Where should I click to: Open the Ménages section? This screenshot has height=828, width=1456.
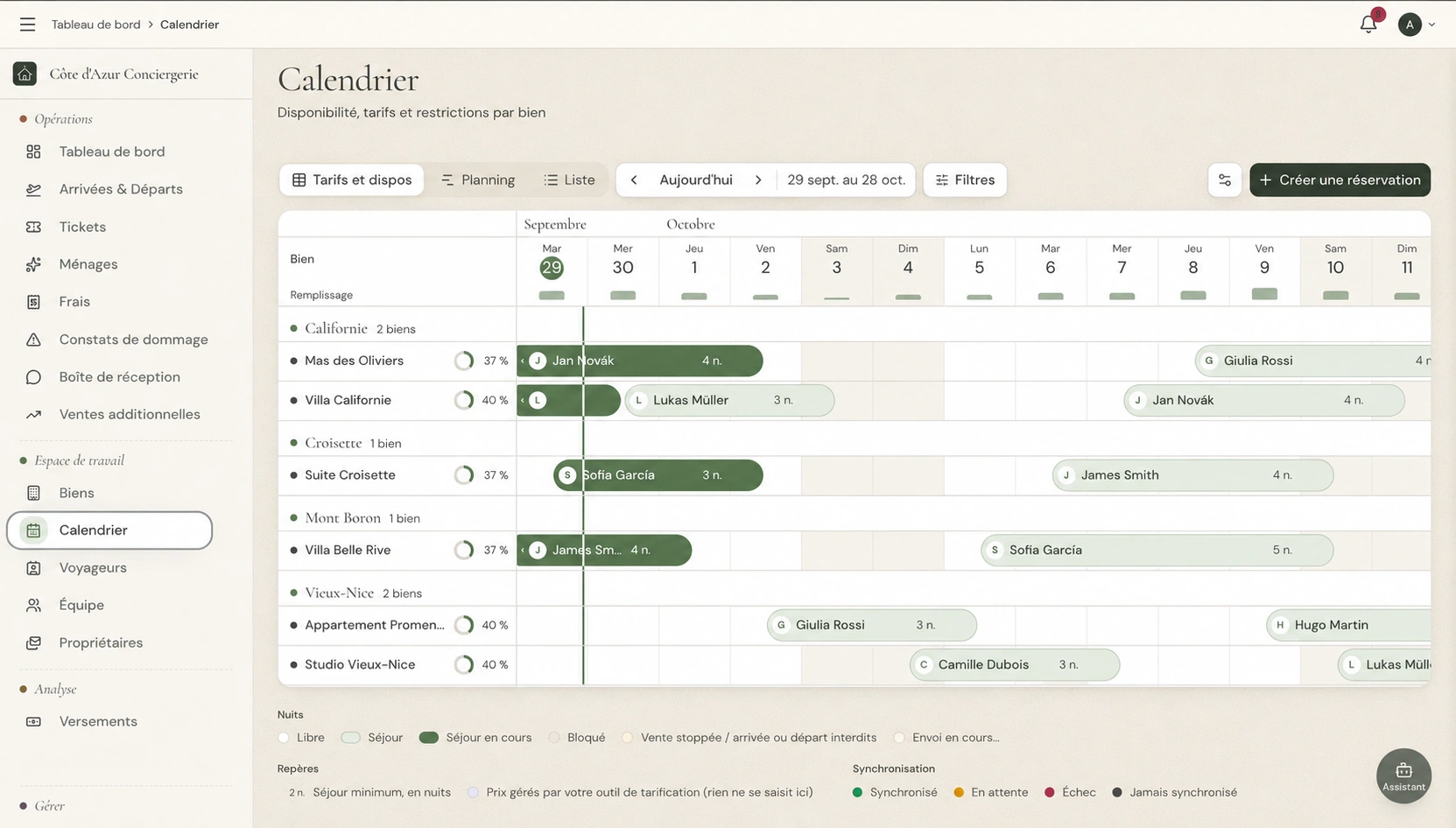click(88, 264)
